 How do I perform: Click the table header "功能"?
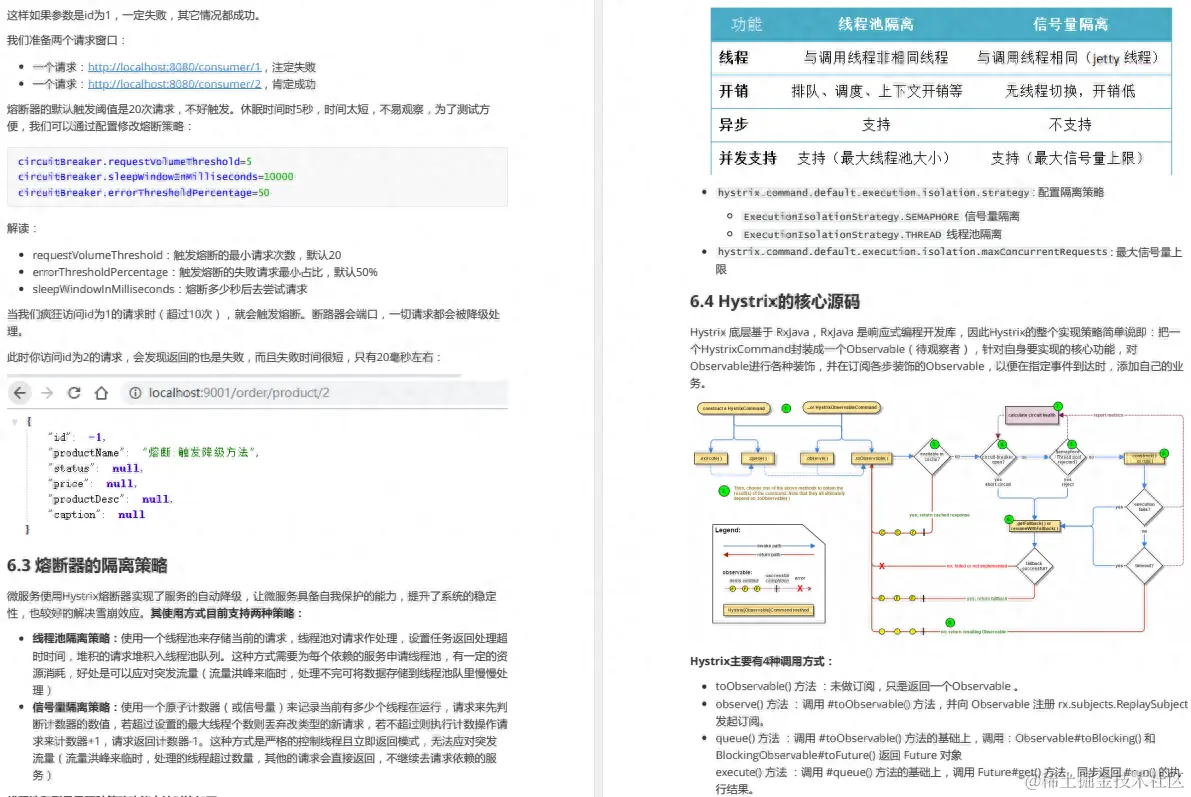click(746, 24)
